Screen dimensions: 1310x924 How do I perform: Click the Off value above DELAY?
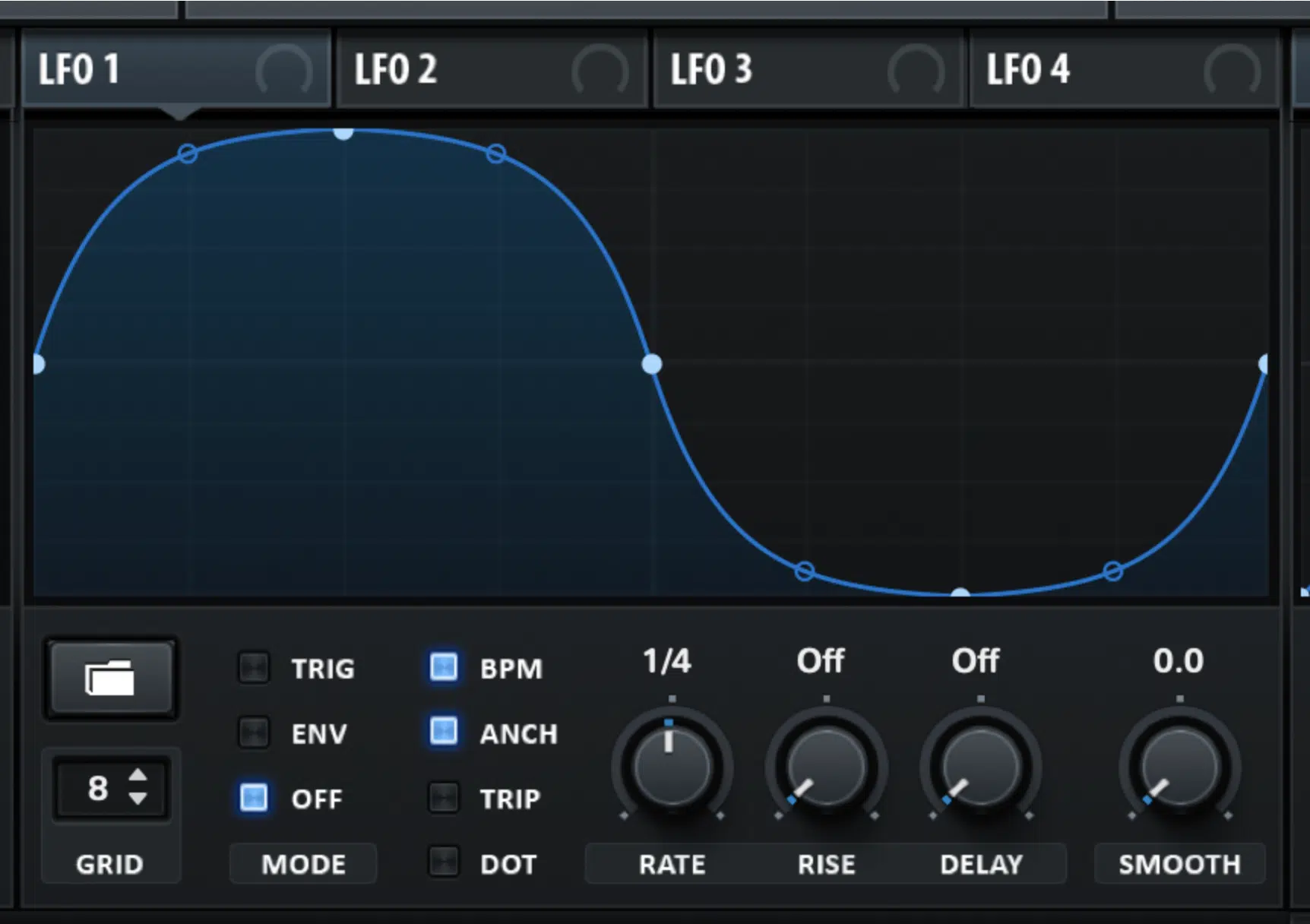click(976, 661)
